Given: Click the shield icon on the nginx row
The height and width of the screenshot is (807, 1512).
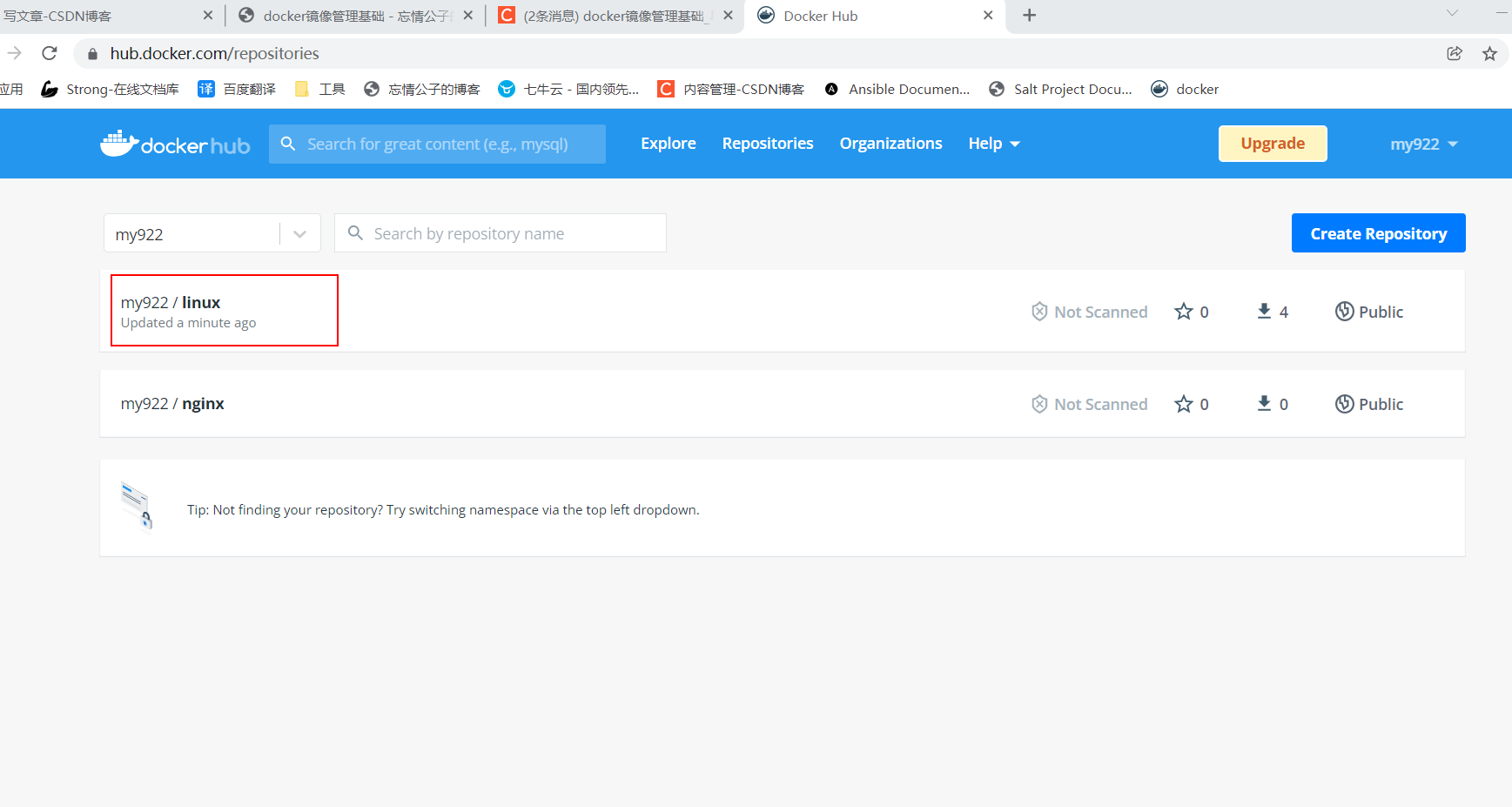Looking at the screenshot, I should click(1039, 404).
